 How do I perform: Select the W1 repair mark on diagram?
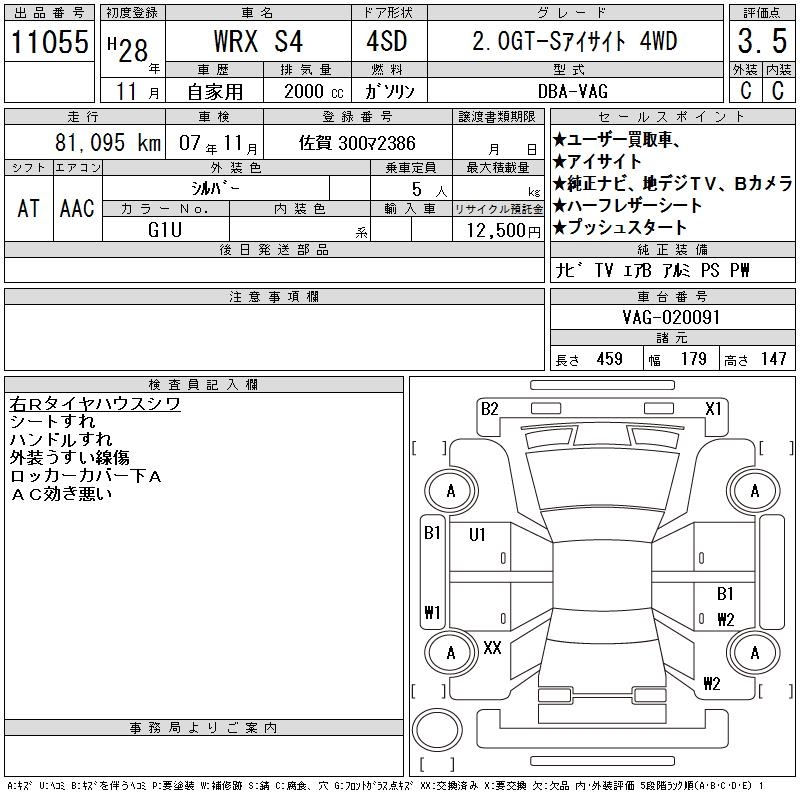(432, 613)
